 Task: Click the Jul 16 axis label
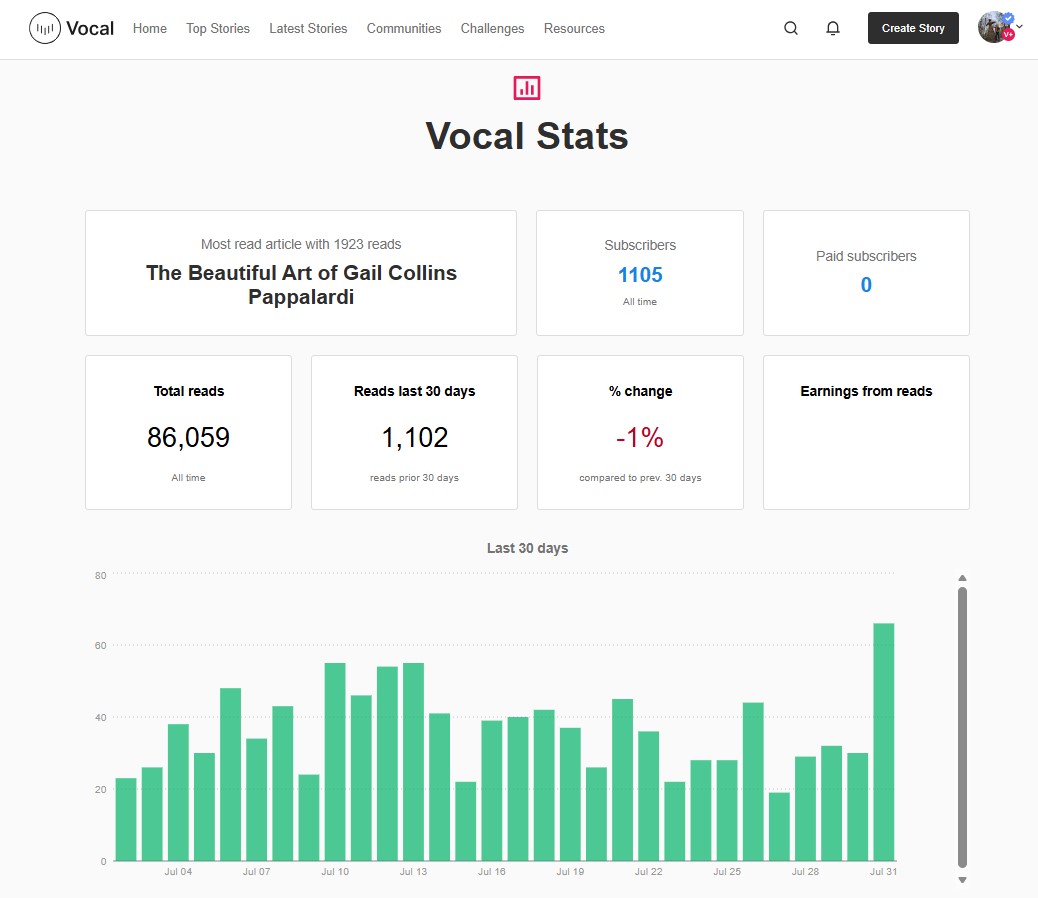(x=492, y=872)
